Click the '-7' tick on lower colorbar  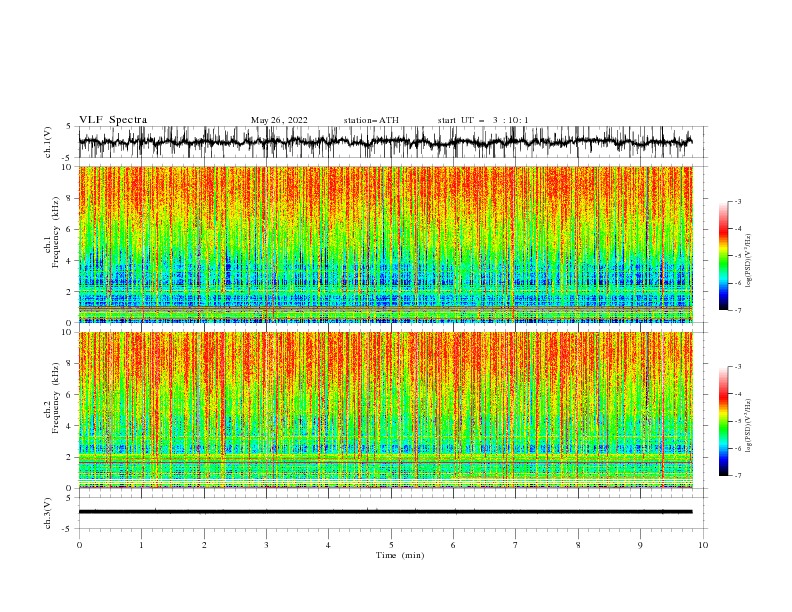tap(737, 475)
